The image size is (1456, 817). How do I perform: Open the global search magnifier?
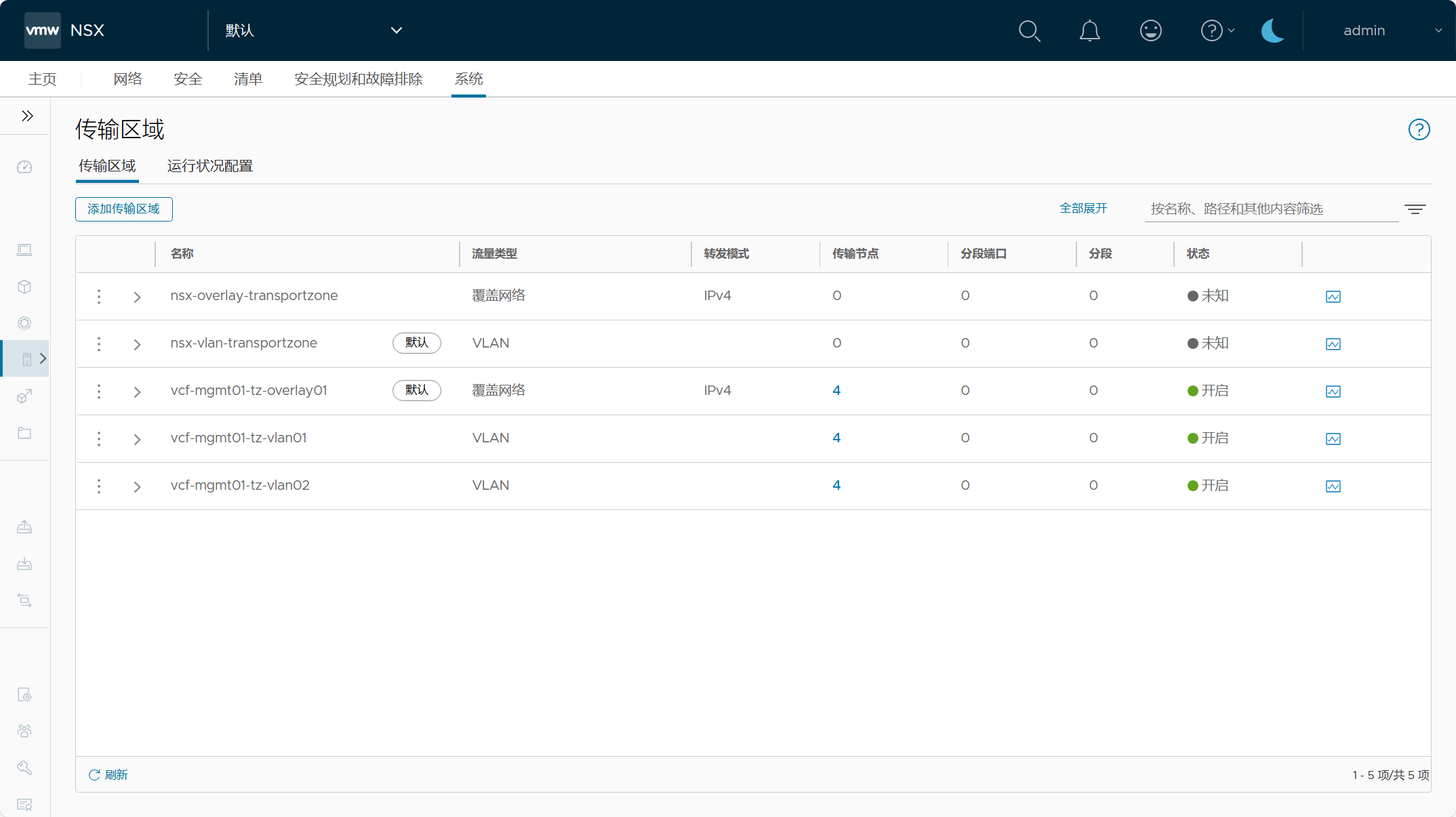pos(1029,30)
